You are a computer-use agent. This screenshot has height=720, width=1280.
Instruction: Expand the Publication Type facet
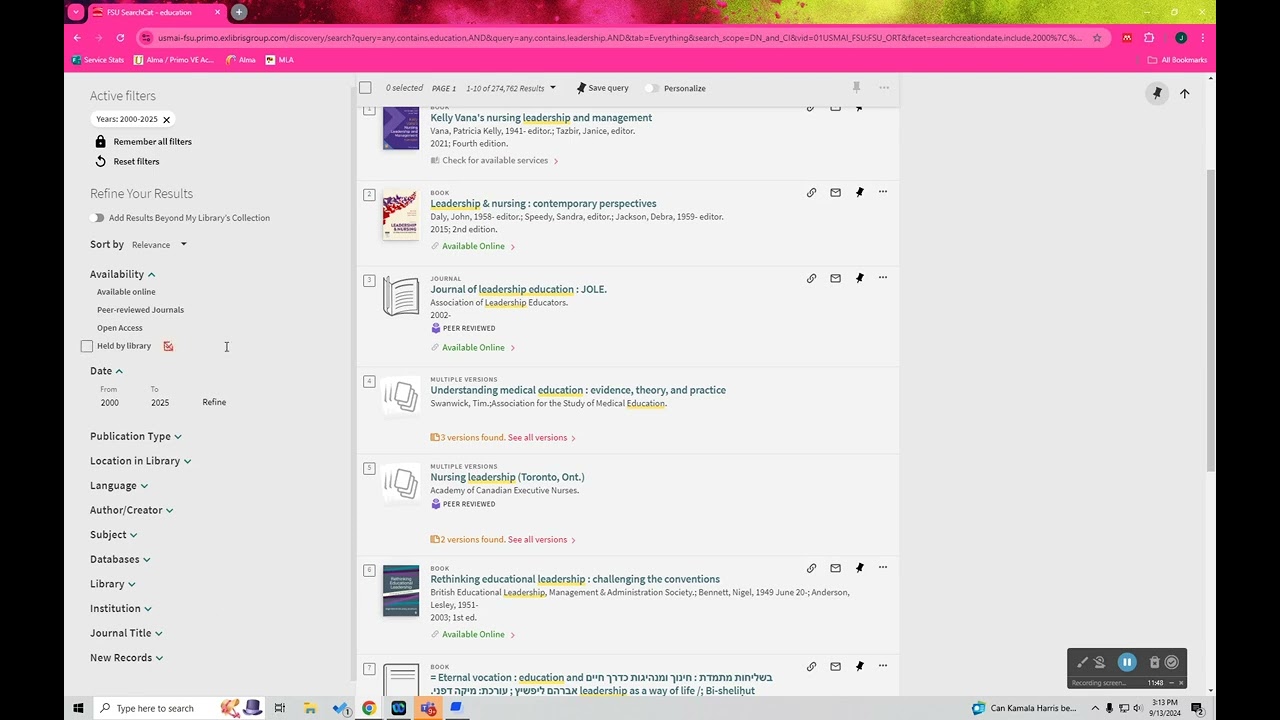point(136,436)
